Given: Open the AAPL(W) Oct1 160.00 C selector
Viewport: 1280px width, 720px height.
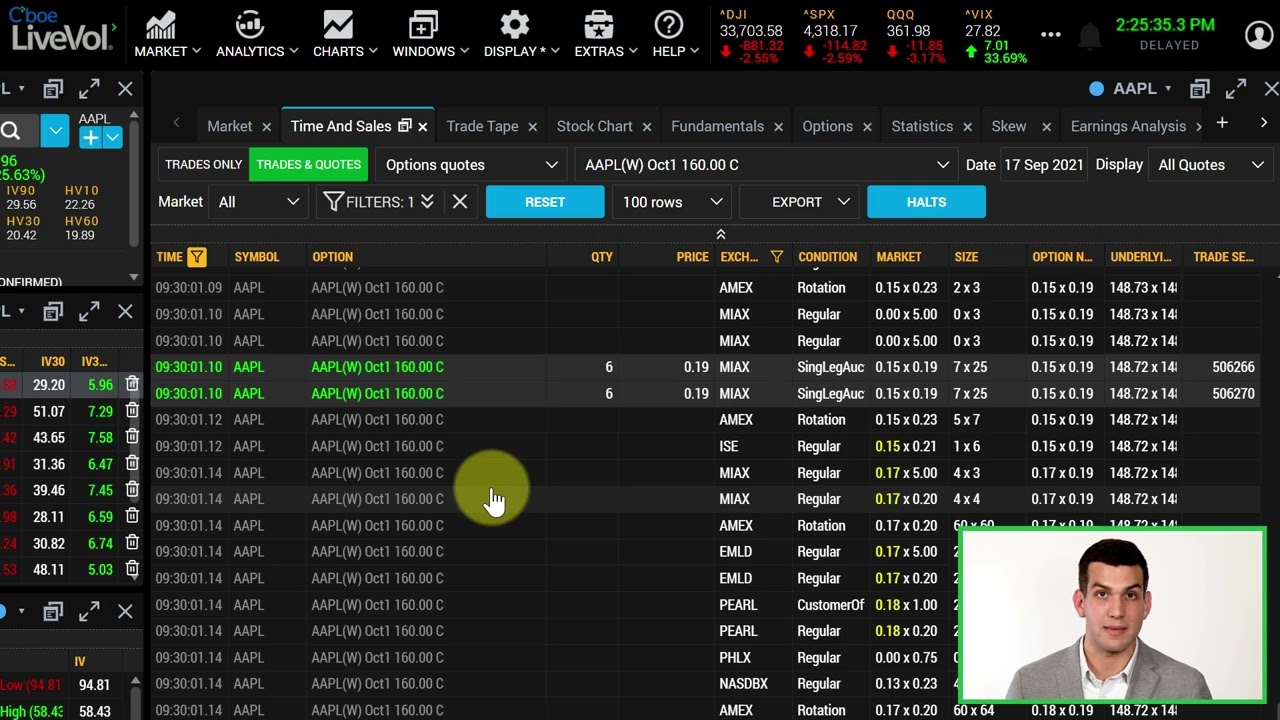Looking at the screenshot, I should coord(766,165).
